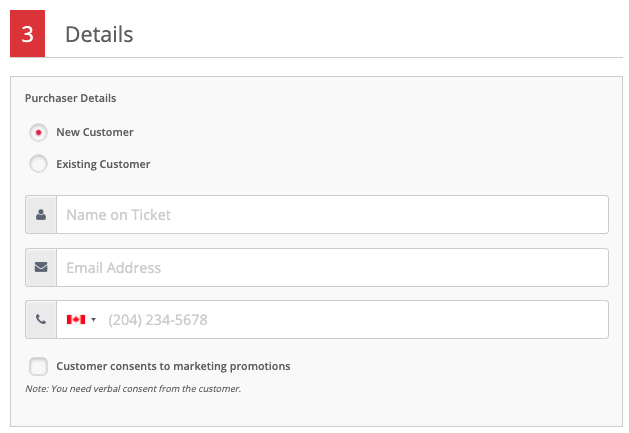Click the Name on Ticket field
This screenshot has width=629, height=433.
(333, 215)
